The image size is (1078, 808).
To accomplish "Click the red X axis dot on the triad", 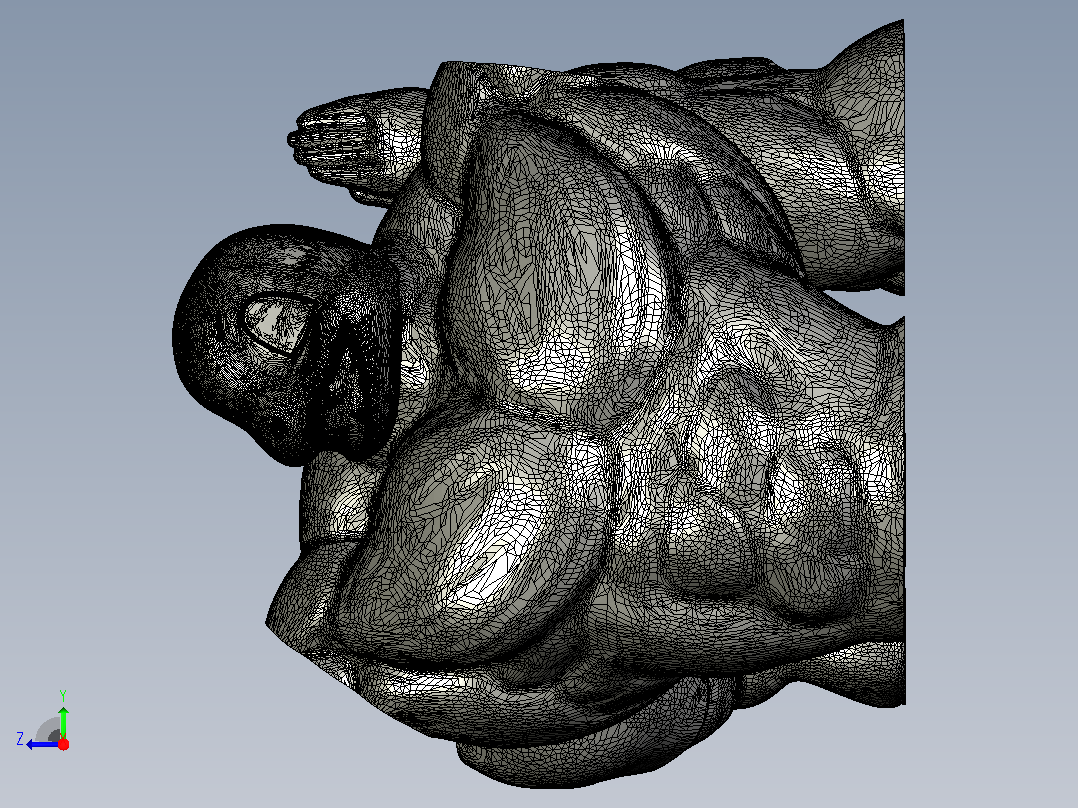I will [x=63, y=745].
